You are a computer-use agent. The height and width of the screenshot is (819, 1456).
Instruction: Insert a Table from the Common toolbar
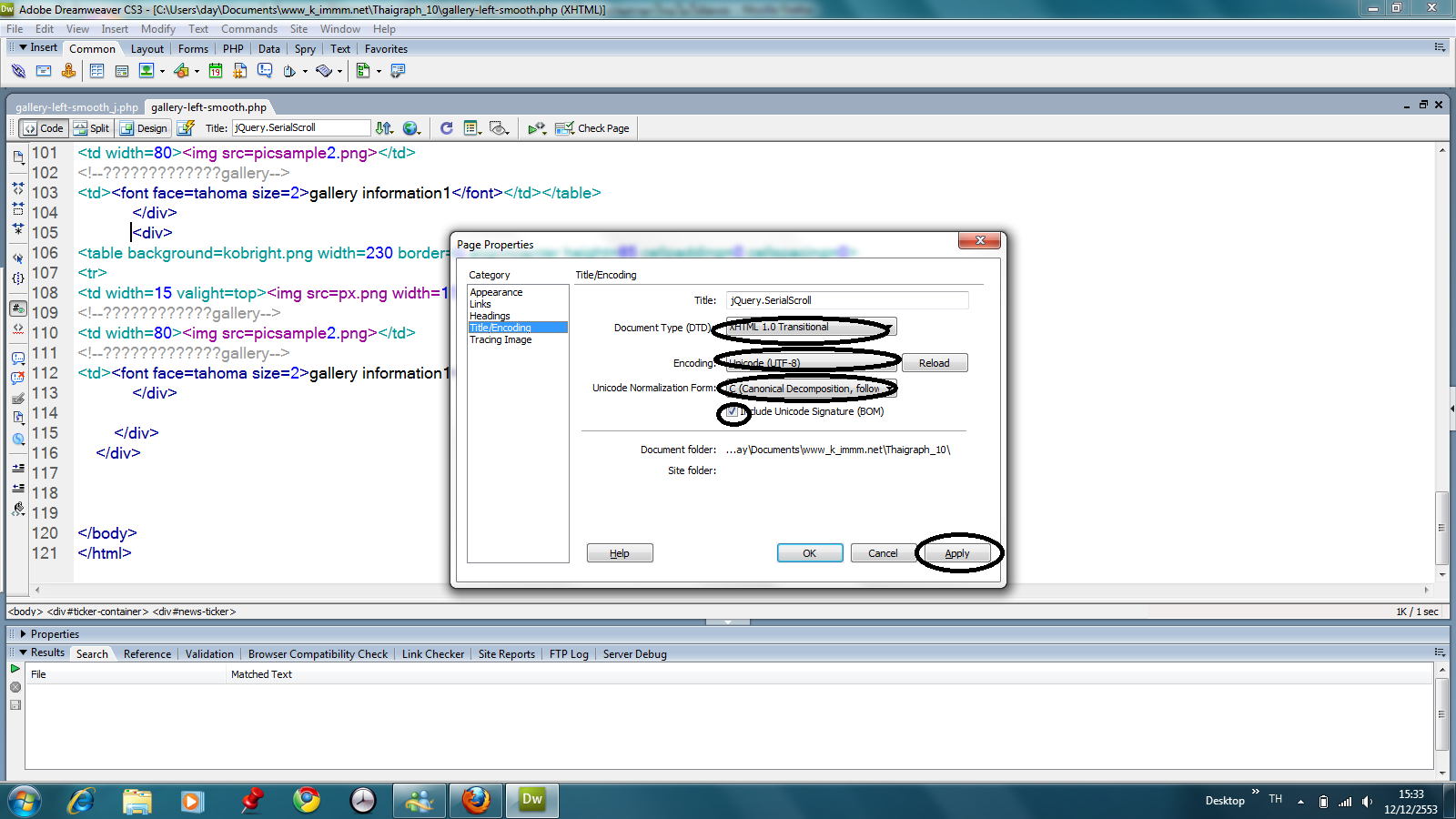[96, 71]
